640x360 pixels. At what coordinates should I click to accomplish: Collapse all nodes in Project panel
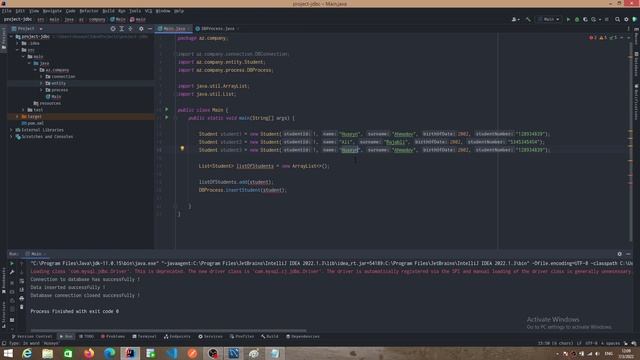tap(131, 29)
